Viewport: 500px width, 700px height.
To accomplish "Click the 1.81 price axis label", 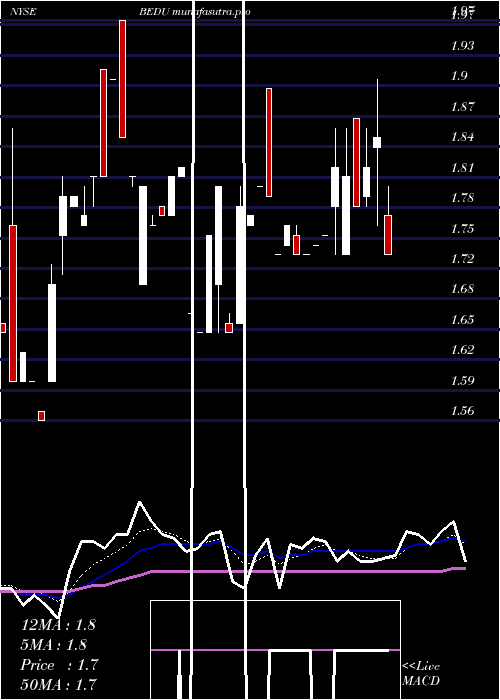I will pyautogui.click(x=463, y=168).
